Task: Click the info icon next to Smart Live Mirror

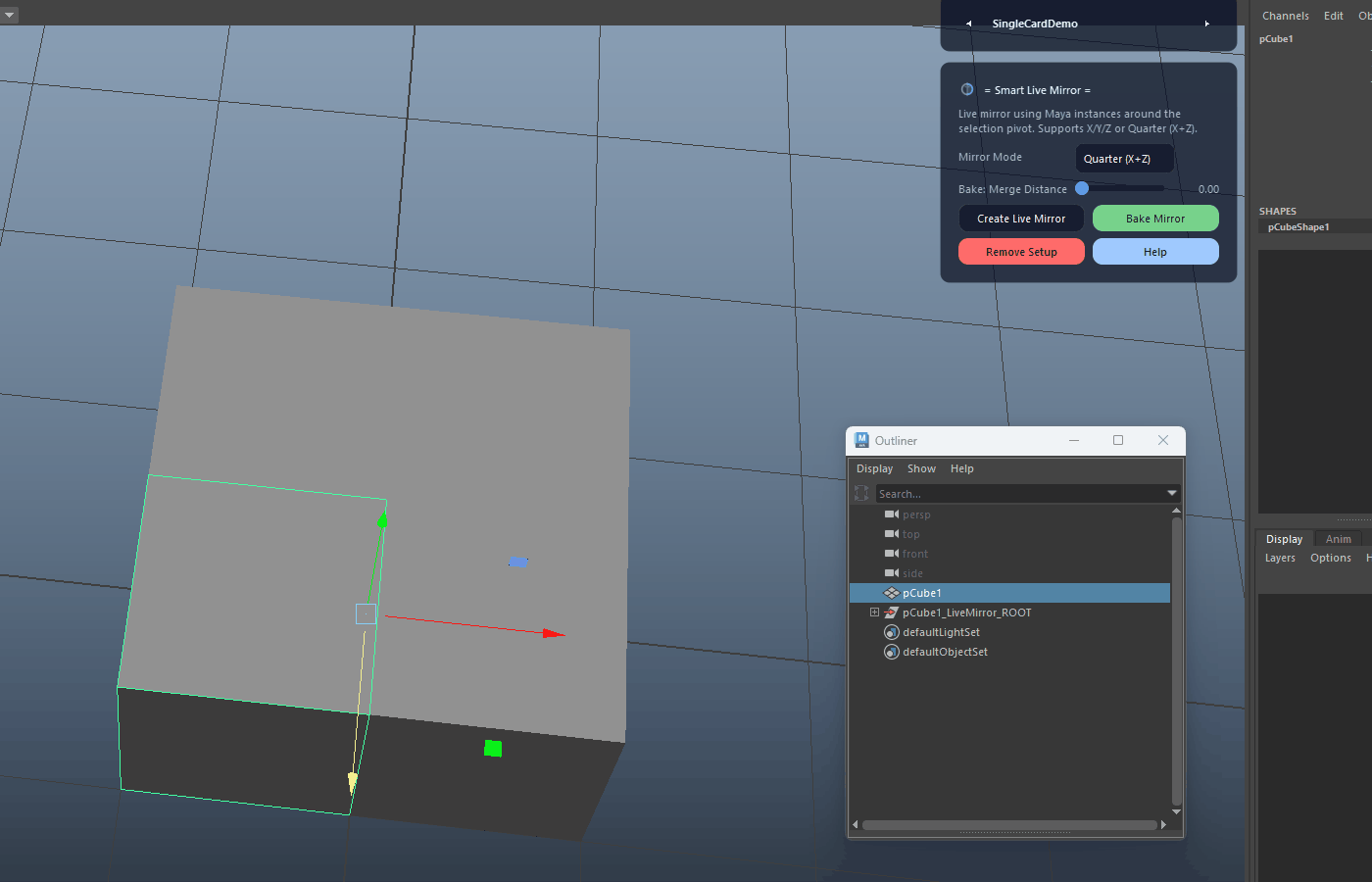Action: click(967, 89)
